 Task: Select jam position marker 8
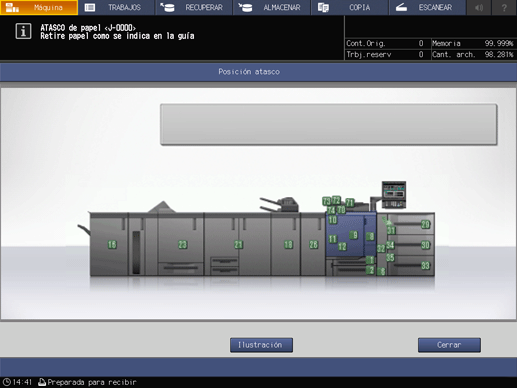(x=370, y=237)
